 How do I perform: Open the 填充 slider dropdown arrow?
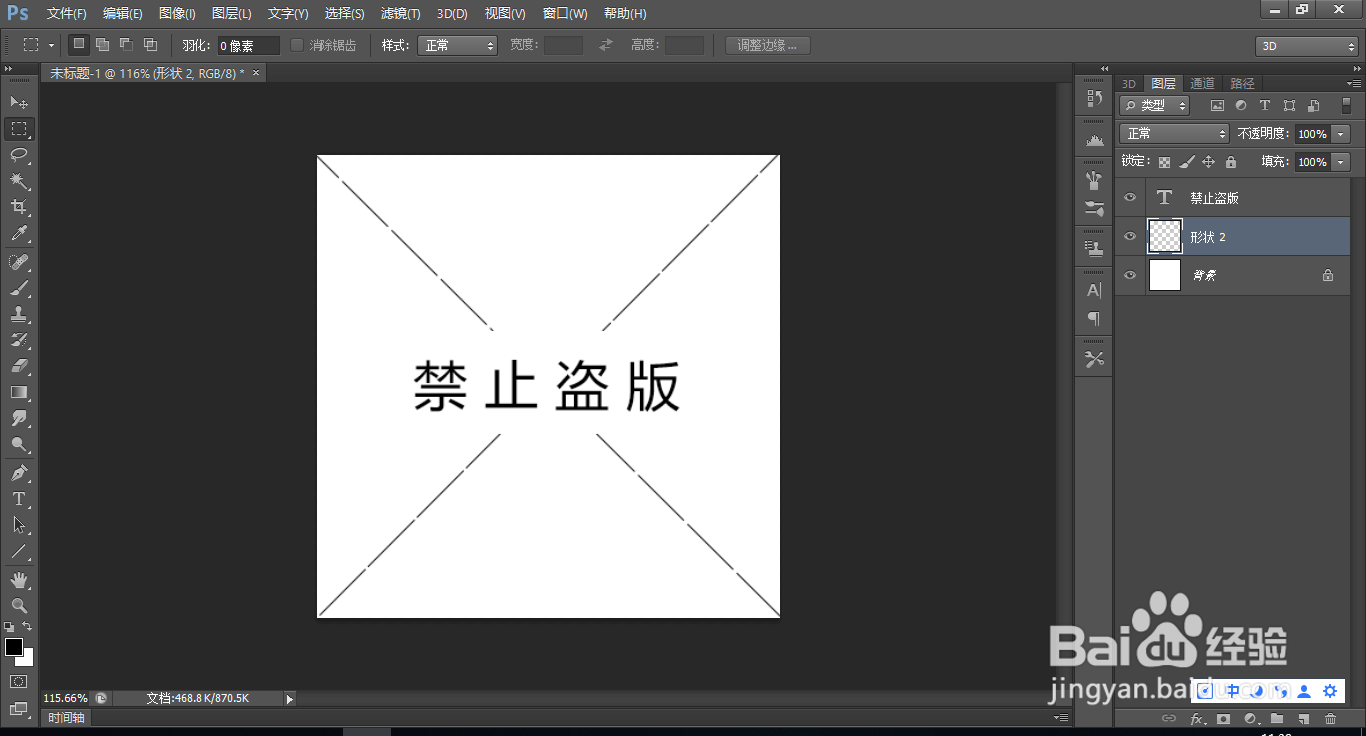pyautogui.click(x=1341, y=162)
